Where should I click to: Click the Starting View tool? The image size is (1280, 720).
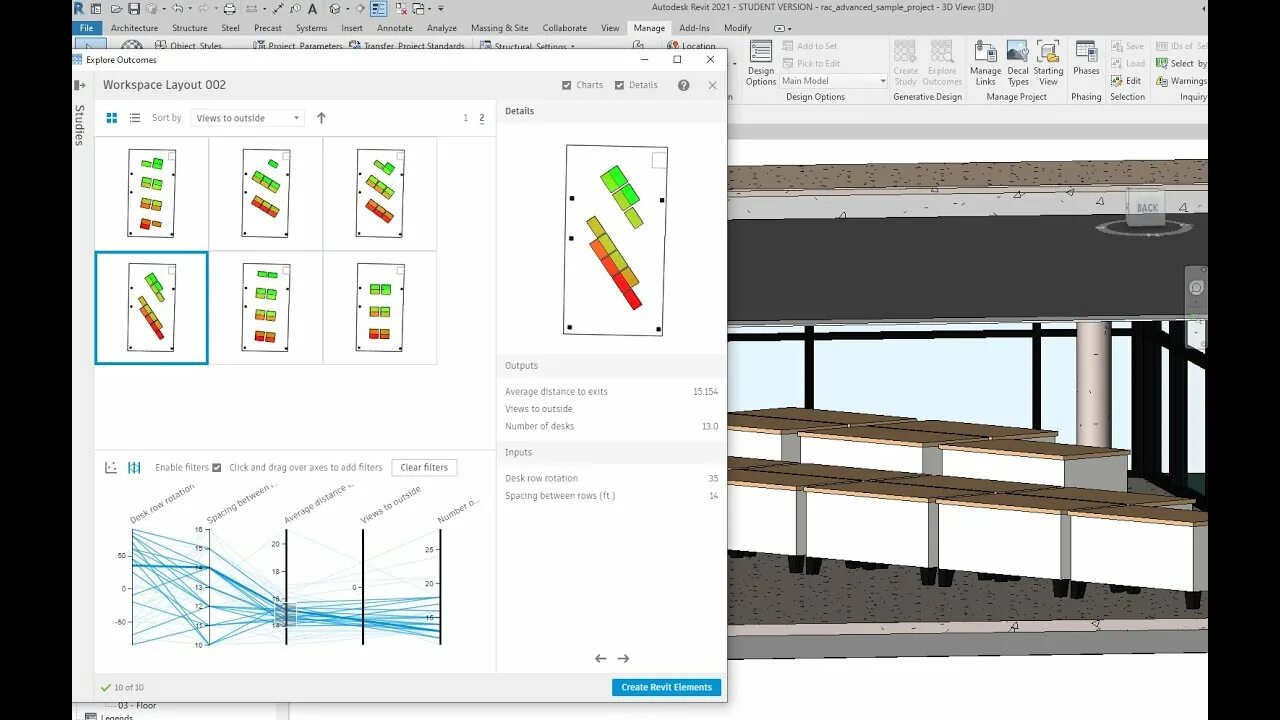click(x=1048, y=63)
